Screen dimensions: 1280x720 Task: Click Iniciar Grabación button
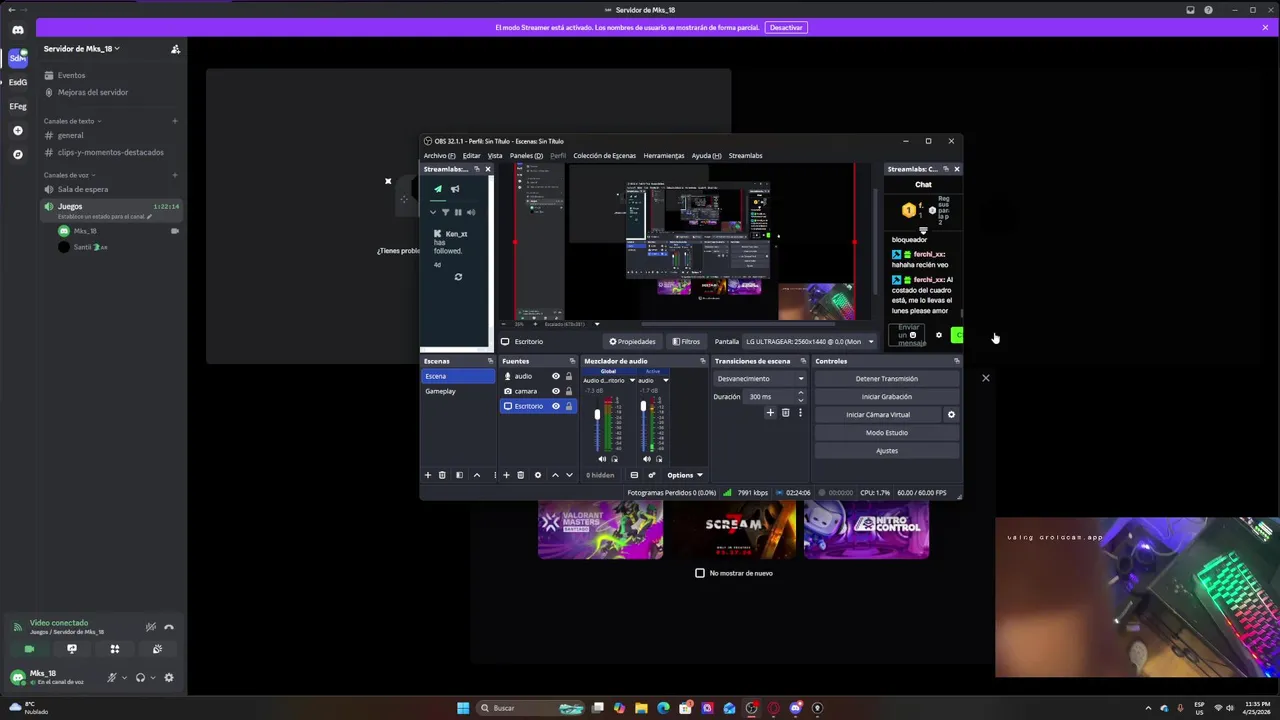click(886, 397)
